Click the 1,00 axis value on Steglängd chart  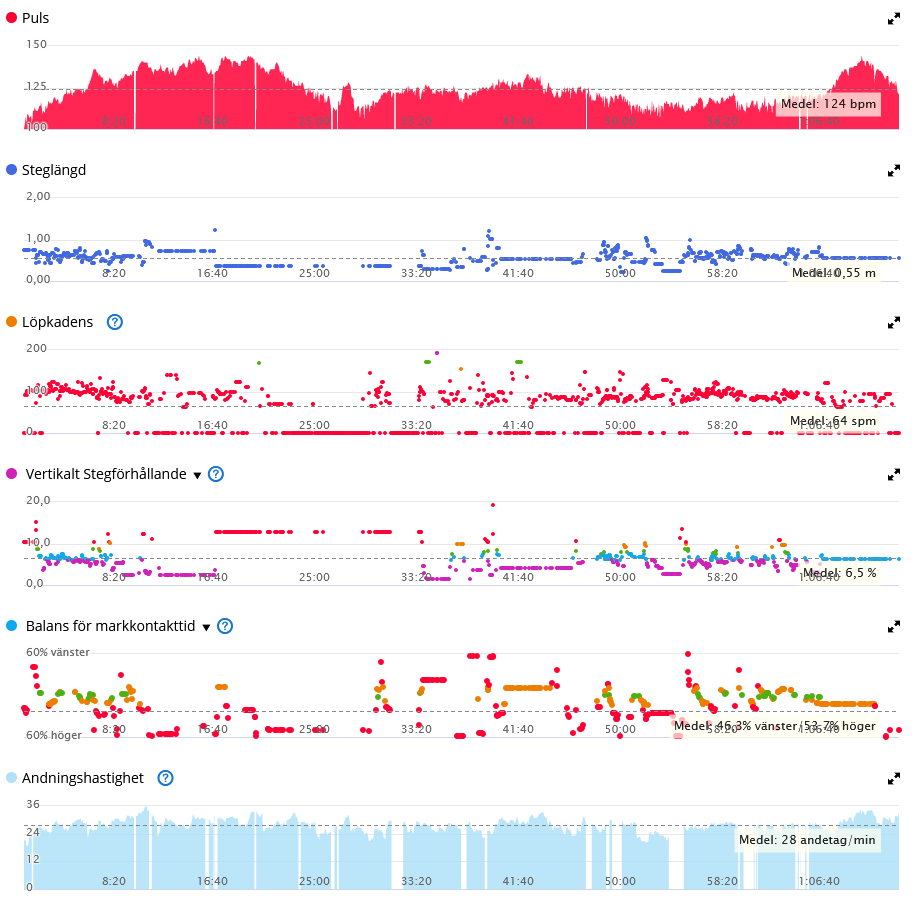point(38,238)
